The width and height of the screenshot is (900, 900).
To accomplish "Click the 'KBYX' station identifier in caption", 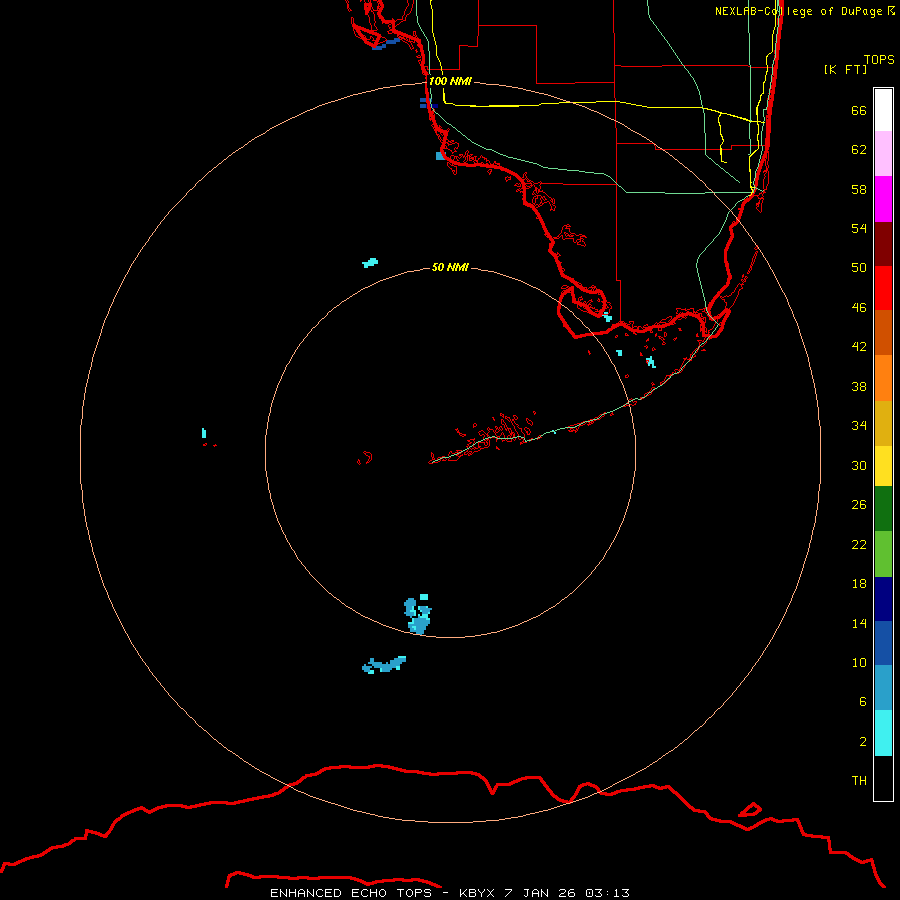I will click(x=476, y=893).
